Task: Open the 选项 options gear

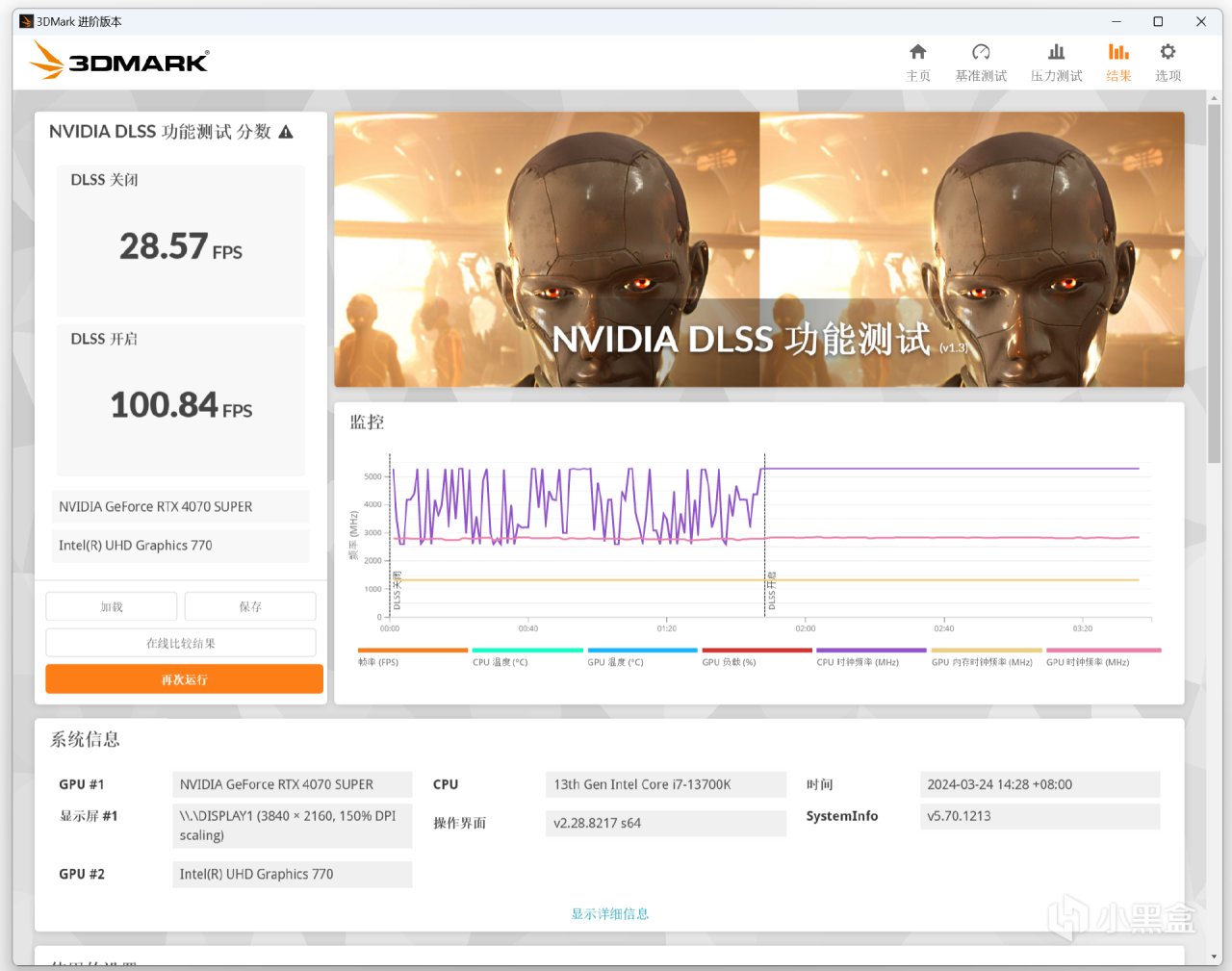Action: (x=1168, y=63)
